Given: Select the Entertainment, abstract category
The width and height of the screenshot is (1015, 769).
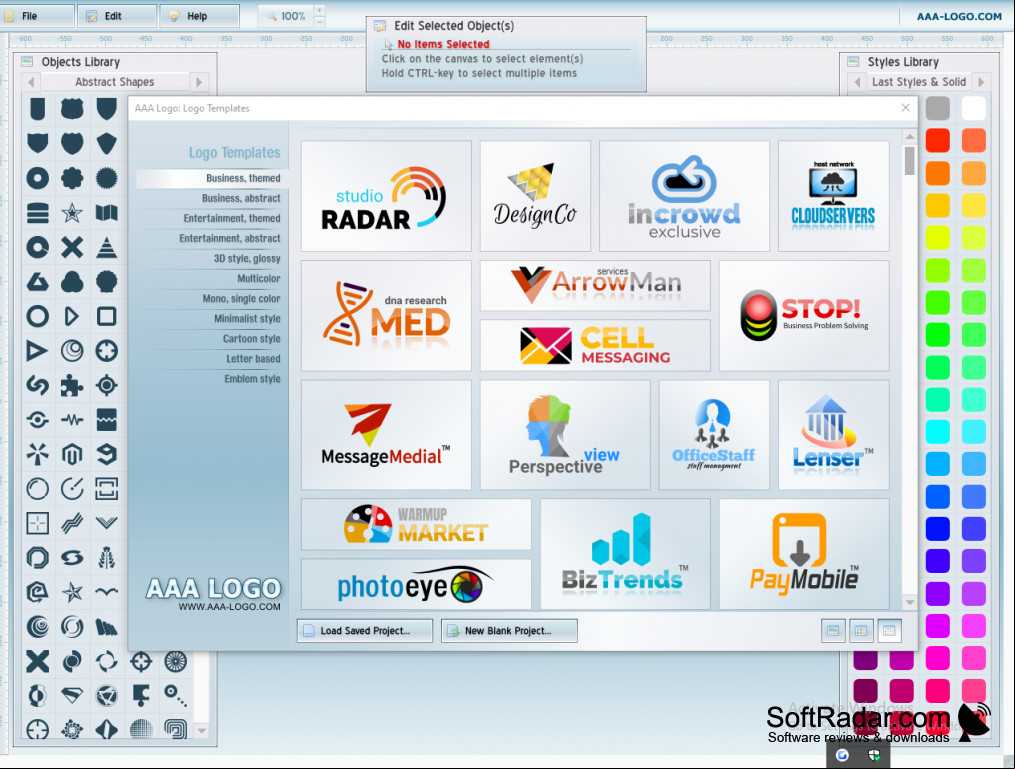Looking at the screenshot, I should click(212, 238).
